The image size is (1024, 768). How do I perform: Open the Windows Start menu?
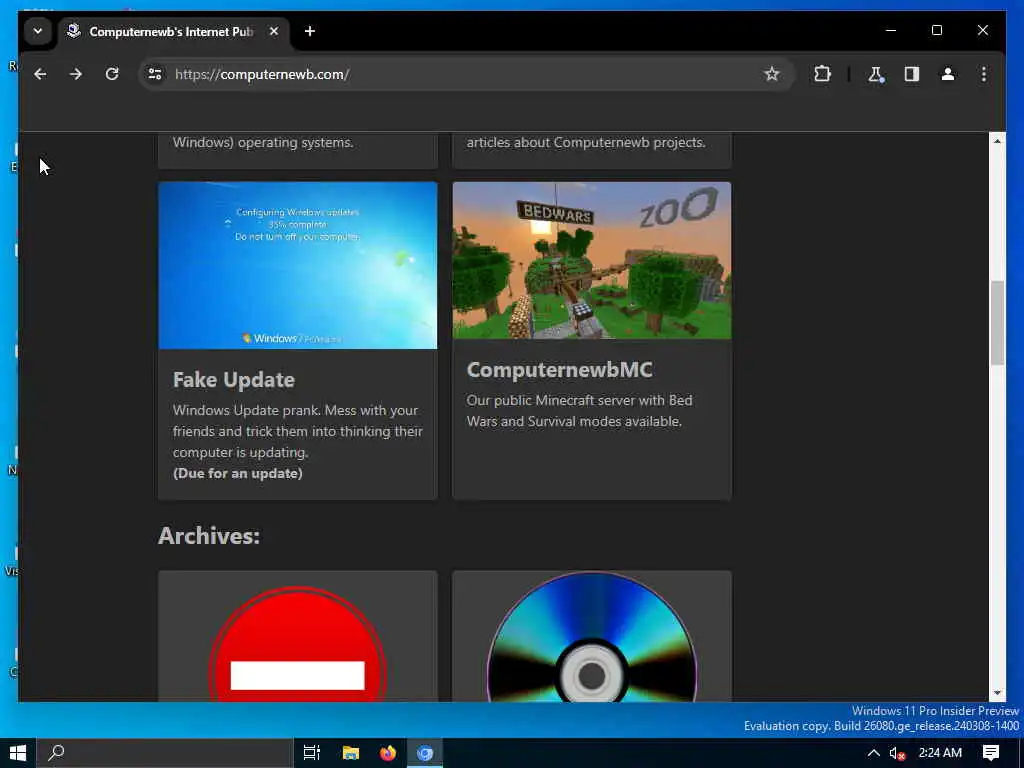point(18,753)
